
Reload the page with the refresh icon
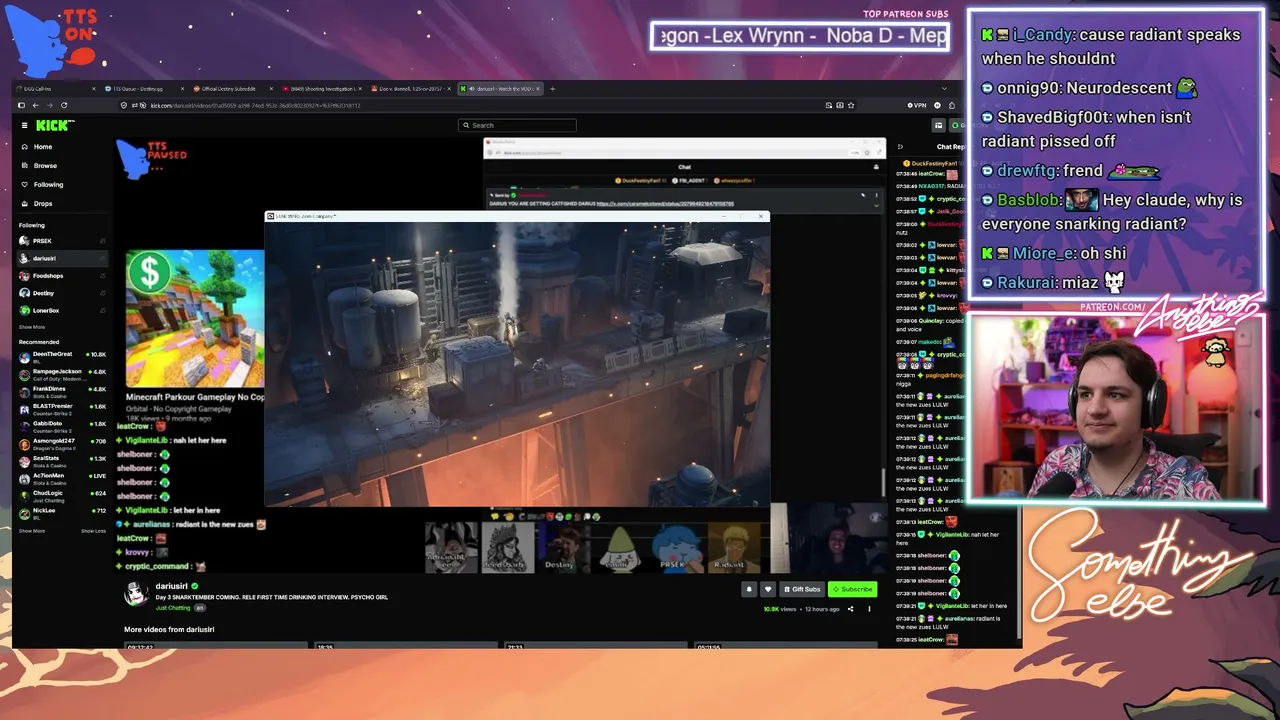(x=64, y=105)
